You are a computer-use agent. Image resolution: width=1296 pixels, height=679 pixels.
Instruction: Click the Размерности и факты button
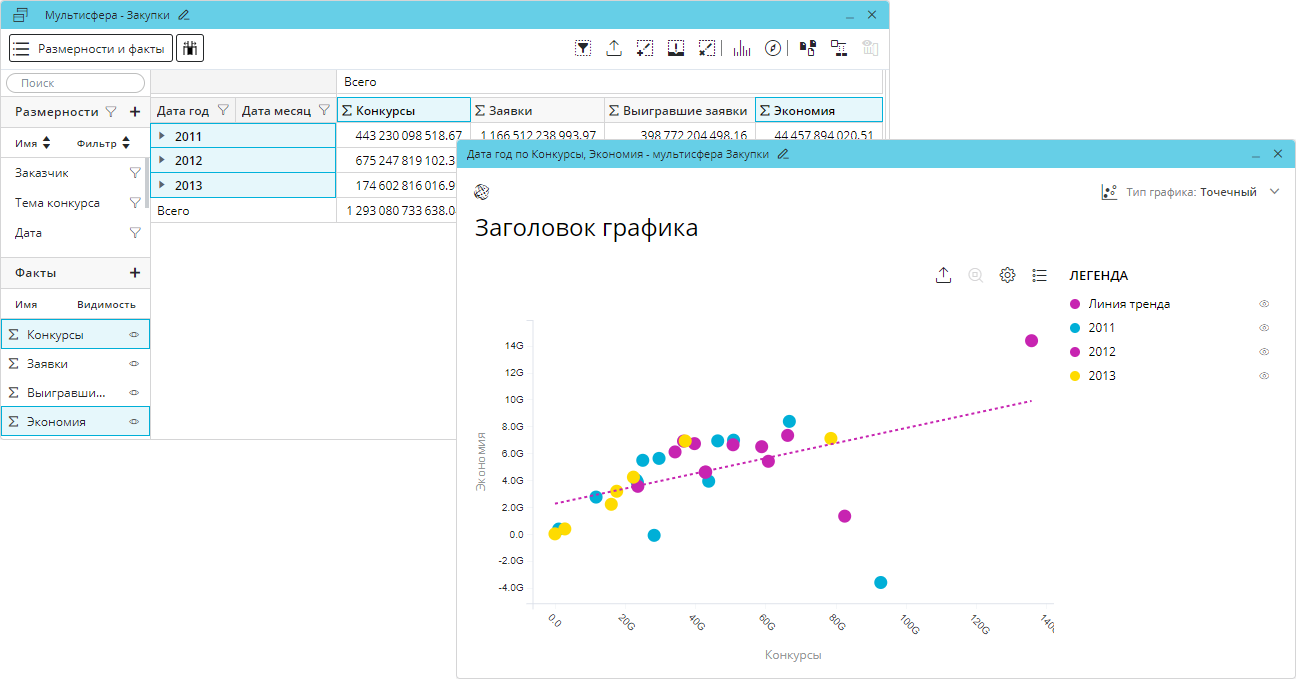[91, 48]
